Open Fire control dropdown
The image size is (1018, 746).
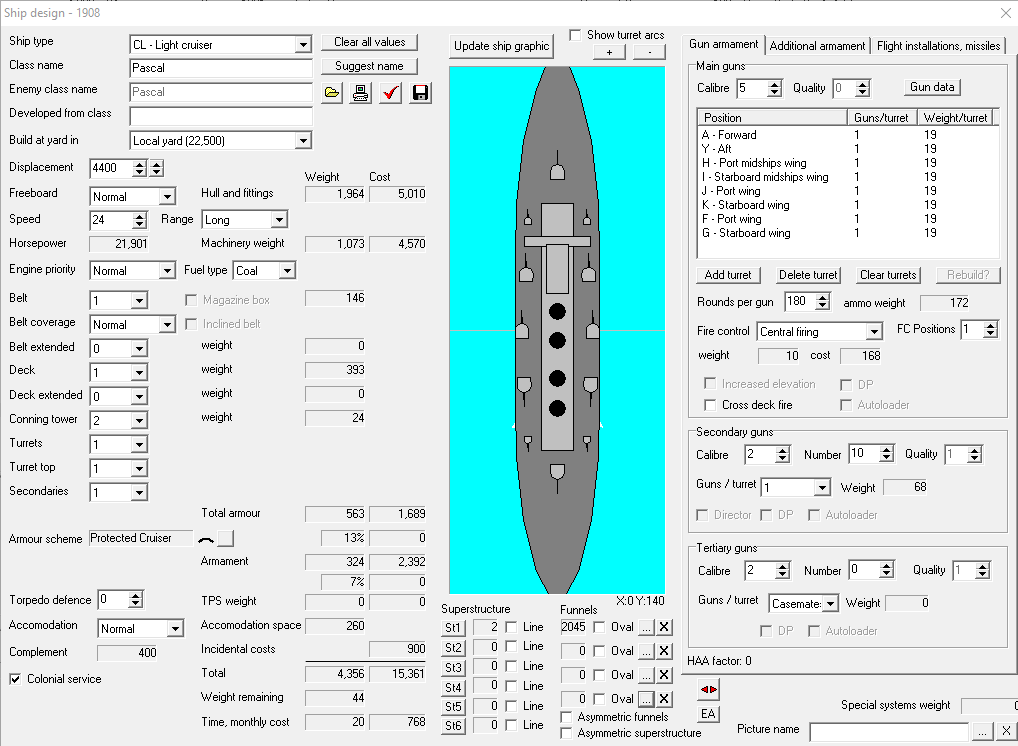click(x=875, y=332)
